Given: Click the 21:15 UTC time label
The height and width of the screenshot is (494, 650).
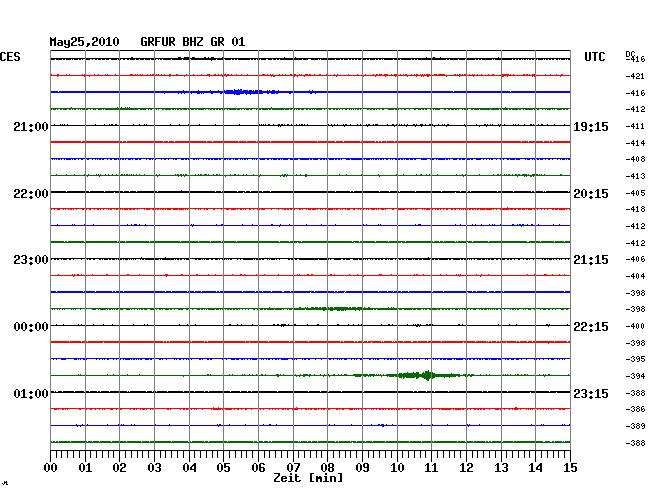Looking at the screenshot, I should pyautogui.click(x=591, y=260).
